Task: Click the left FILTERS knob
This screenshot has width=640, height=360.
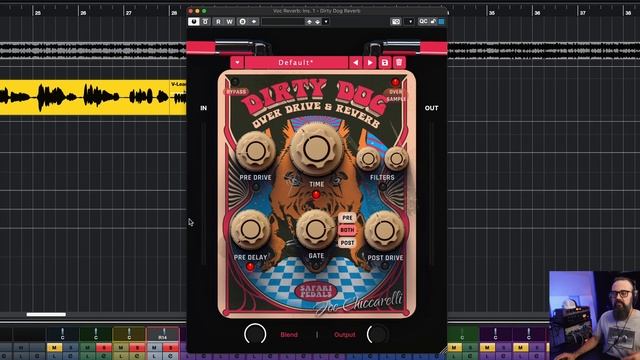Action: click(x=369, y=159)
